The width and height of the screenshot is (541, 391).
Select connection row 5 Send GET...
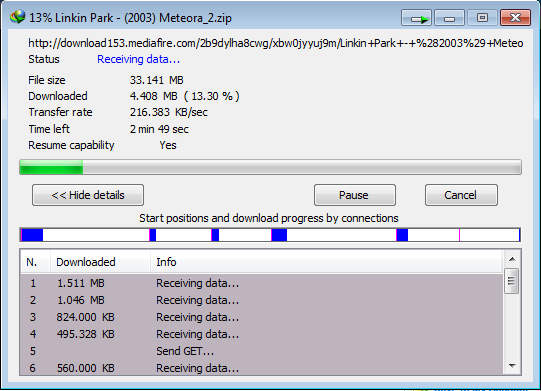(x=262, y=351)
